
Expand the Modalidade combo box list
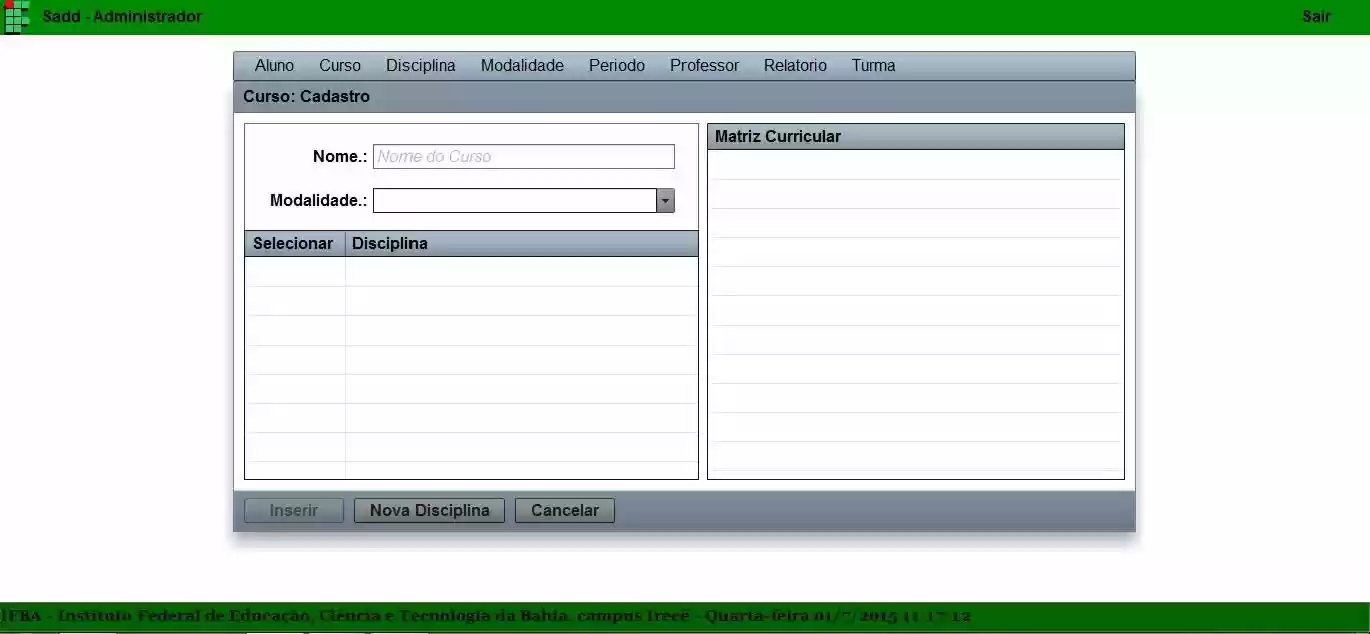664,200
